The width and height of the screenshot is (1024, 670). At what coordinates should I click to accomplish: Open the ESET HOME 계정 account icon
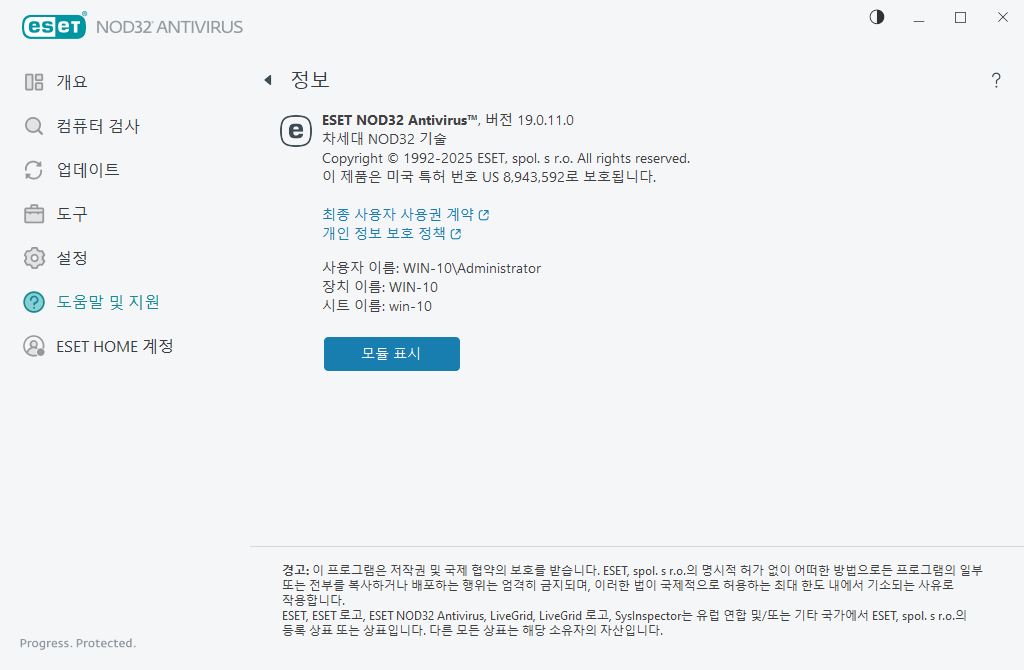click(33, 346)
